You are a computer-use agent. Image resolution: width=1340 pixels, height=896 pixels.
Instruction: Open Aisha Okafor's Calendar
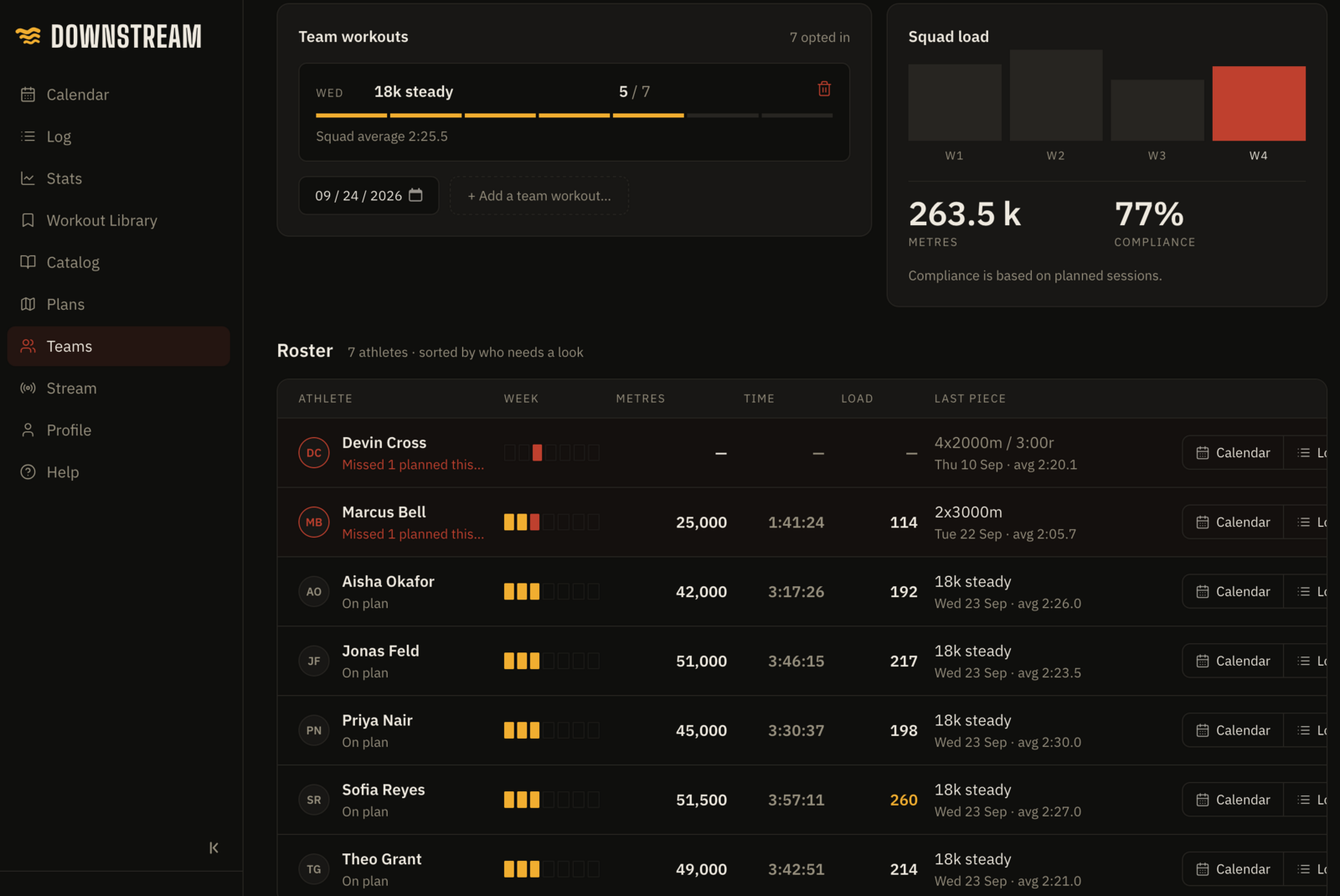[1233, 591]
